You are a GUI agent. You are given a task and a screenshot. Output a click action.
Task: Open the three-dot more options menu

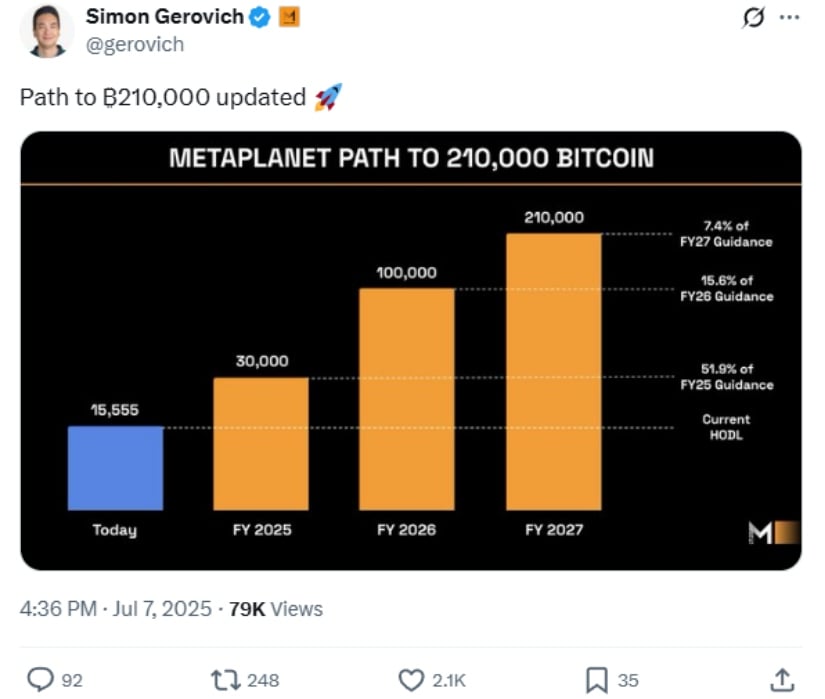tap(789, 17)
